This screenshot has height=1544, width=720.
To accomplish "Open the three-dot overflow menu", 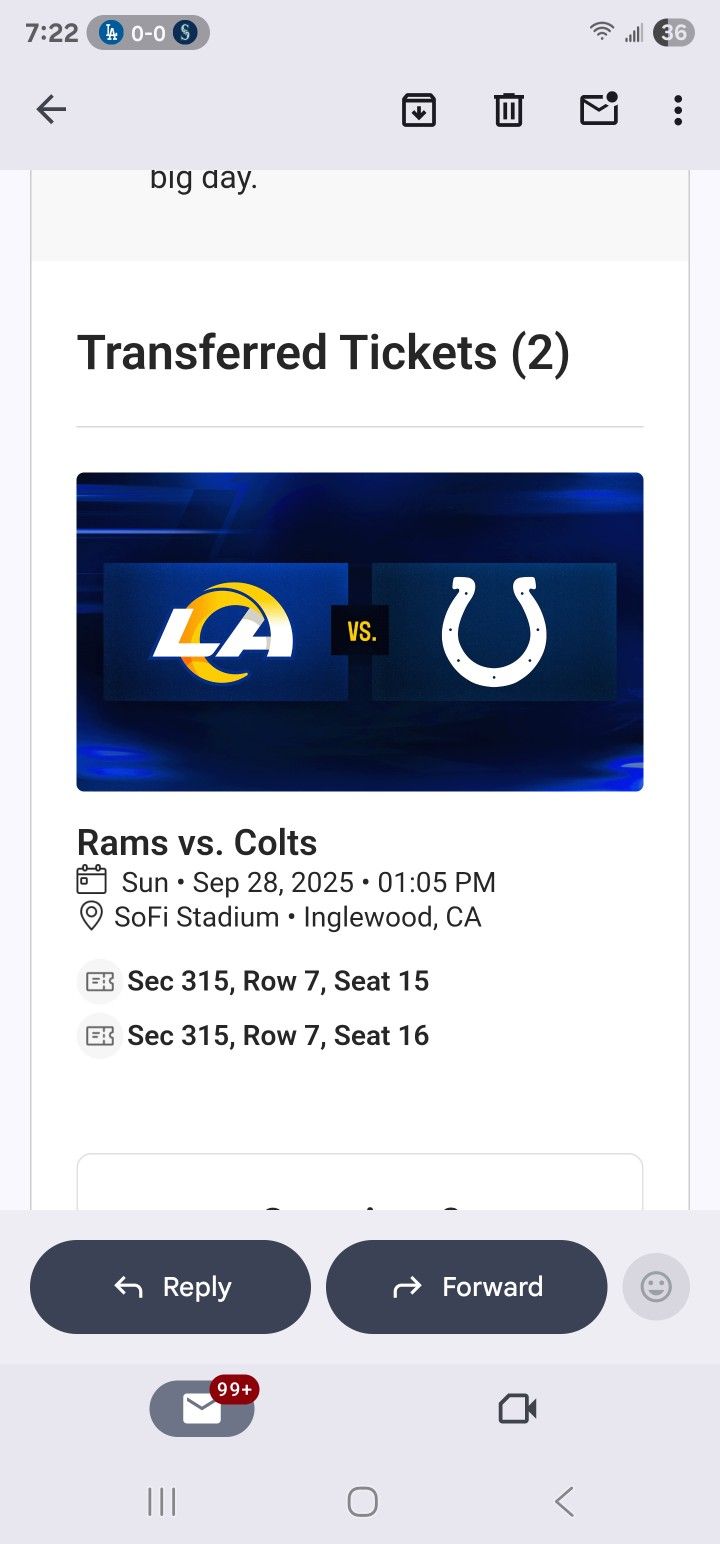I will tap(678, 110).
